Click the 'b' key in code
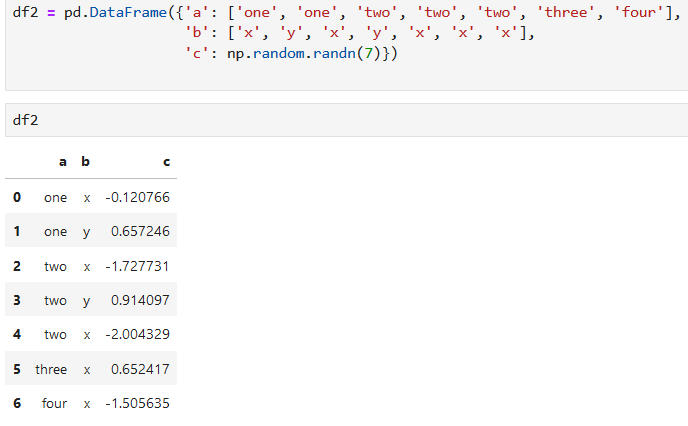This screenshot has height=426, width=688. coord(197,32)
